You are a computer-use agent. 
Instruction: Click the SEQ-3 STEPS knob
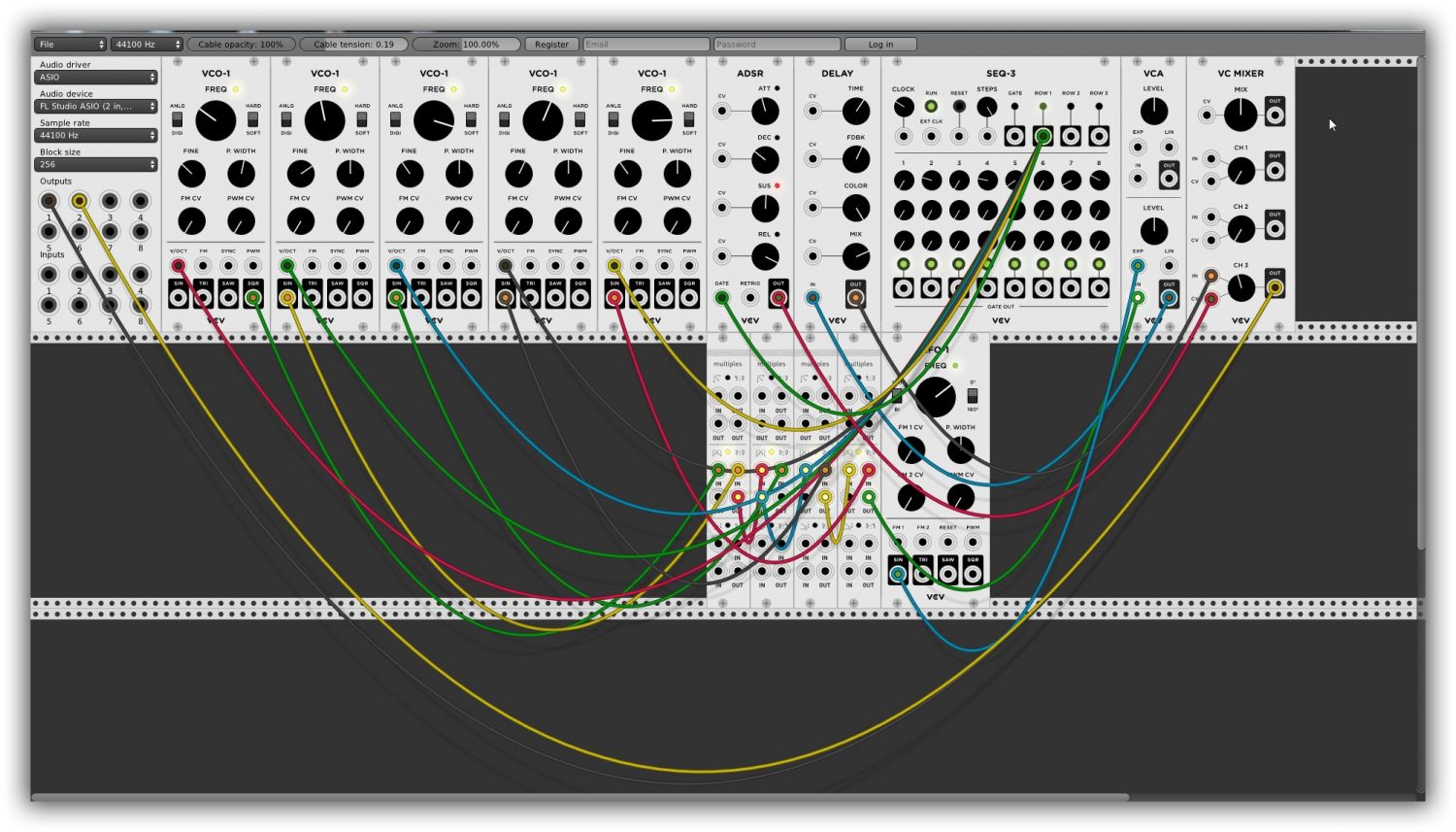point(987,107)
